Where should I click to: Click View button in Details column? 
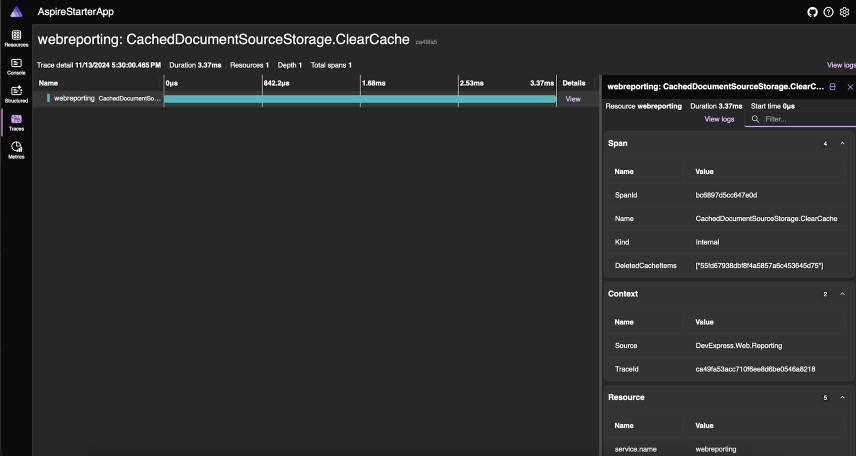[x=573, y=99]
